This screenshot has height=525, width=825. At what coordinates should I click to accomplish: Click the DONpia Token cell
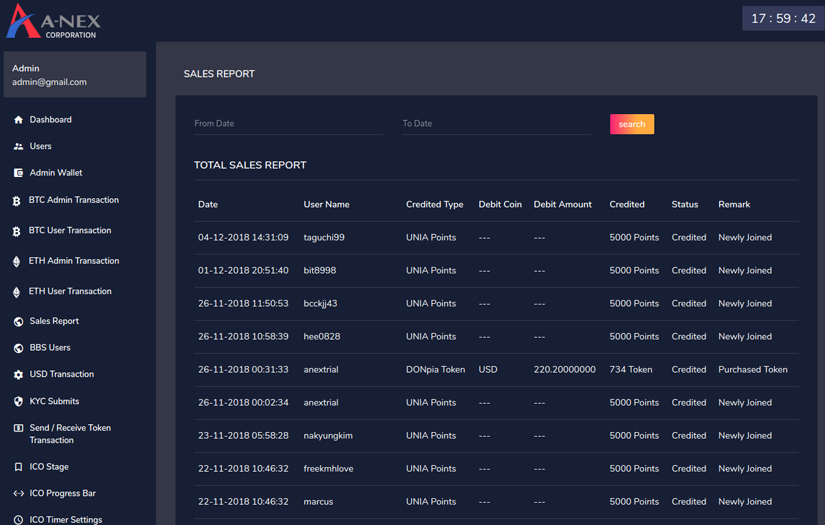click(x=435, y=370)
